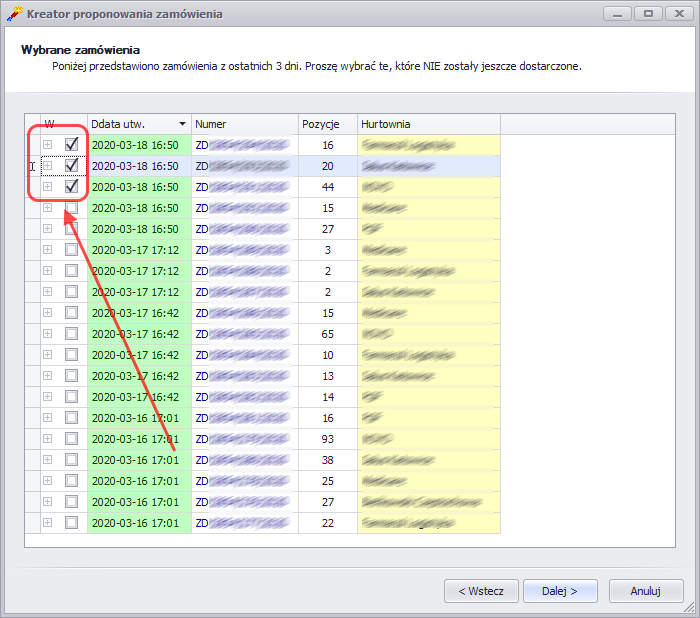Expand the order row with 14 positions
The height and width of the screenshot is (618, 700).
coord(47,396)
